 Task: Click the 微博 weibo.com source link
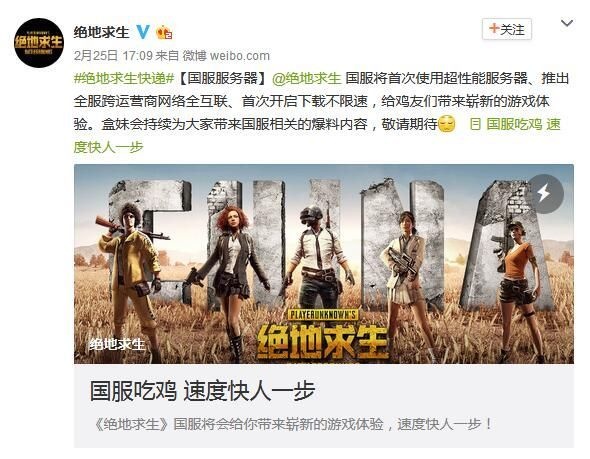pos(226,56)
